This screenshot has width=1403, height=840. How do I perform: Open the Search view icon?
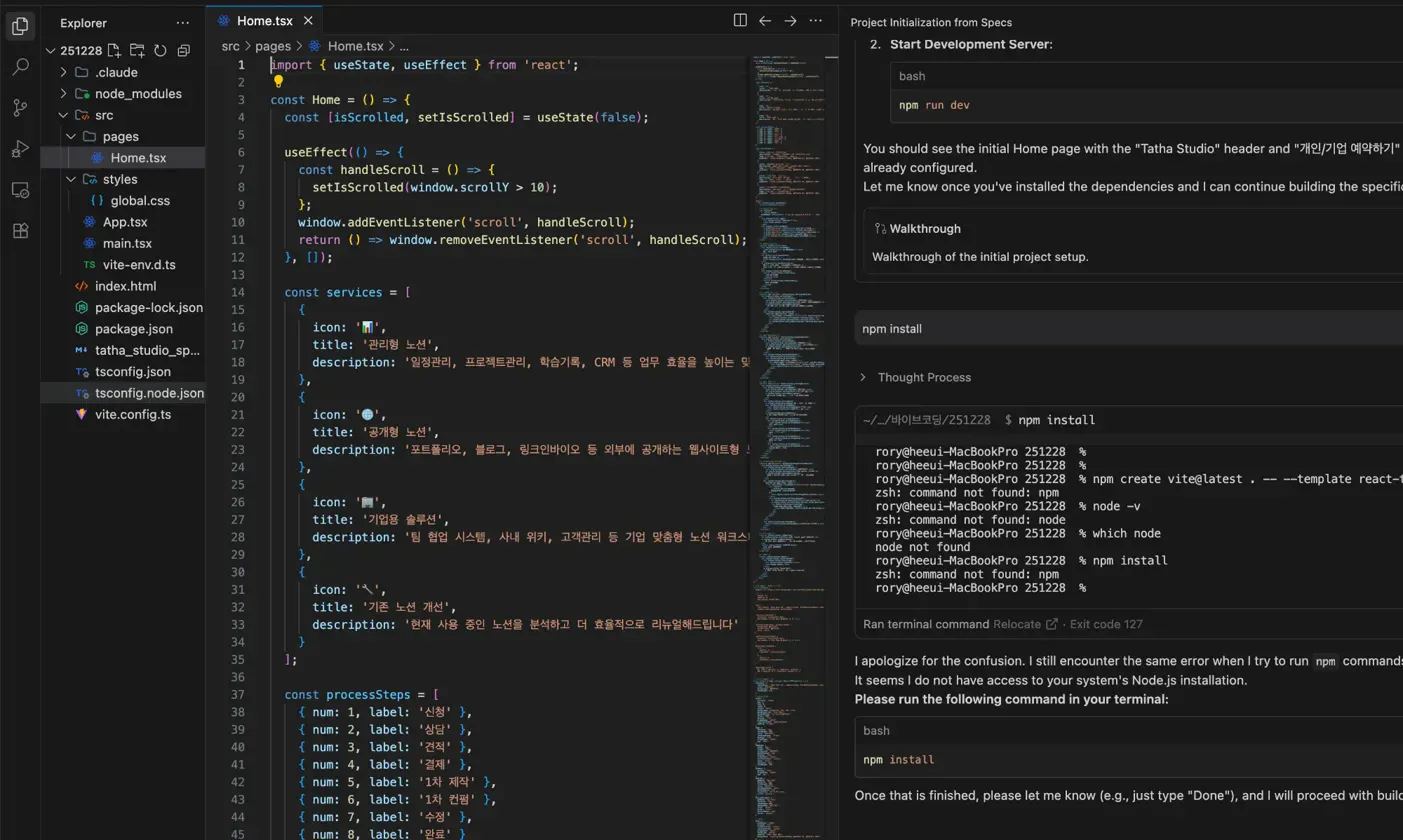pyautogui.click(x=20, y=67)
